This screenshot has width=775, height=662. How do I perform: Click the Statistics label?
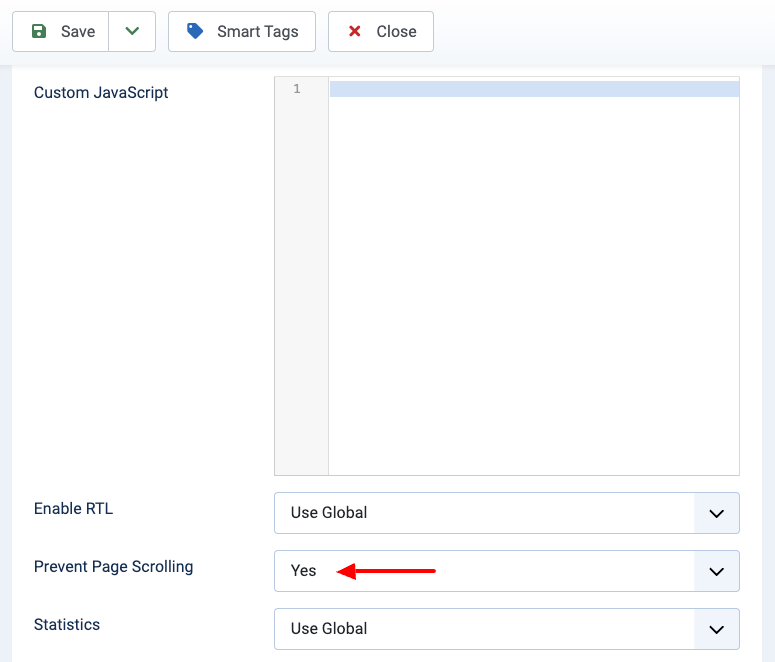[67, 624]
